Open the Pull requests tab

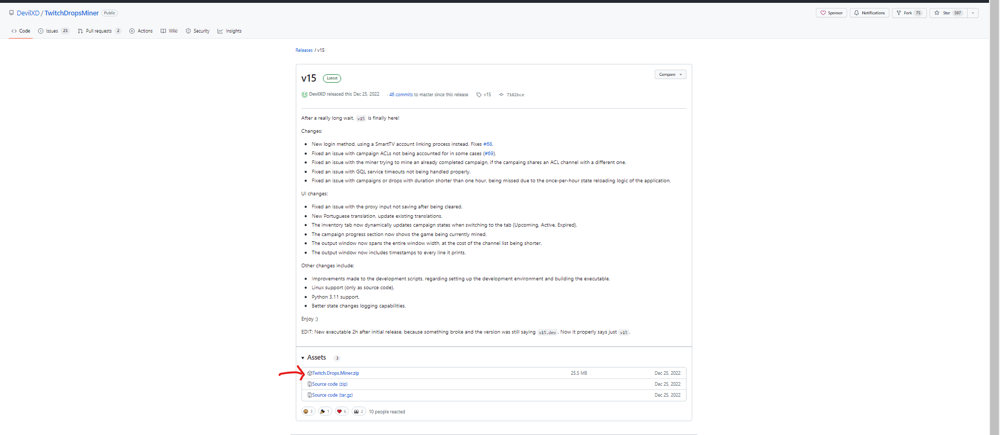98,31
